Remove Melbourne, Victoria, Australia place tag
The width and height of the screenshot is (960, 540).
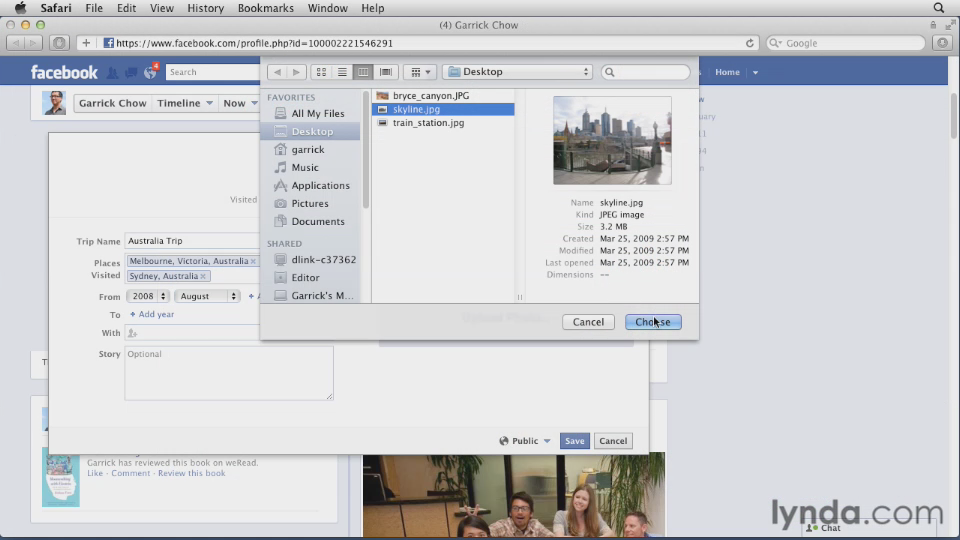(253, 261)
